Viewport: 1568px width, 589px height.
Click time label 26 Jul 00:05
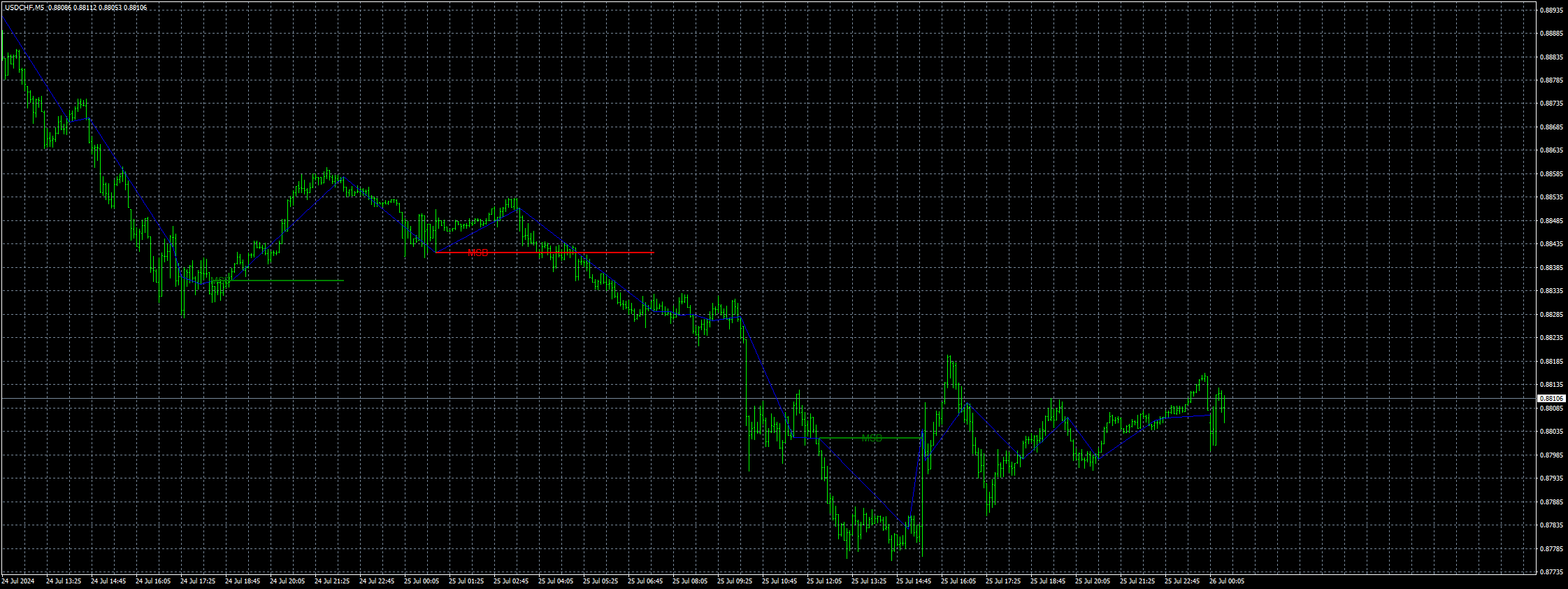(x=1227, y=581)
